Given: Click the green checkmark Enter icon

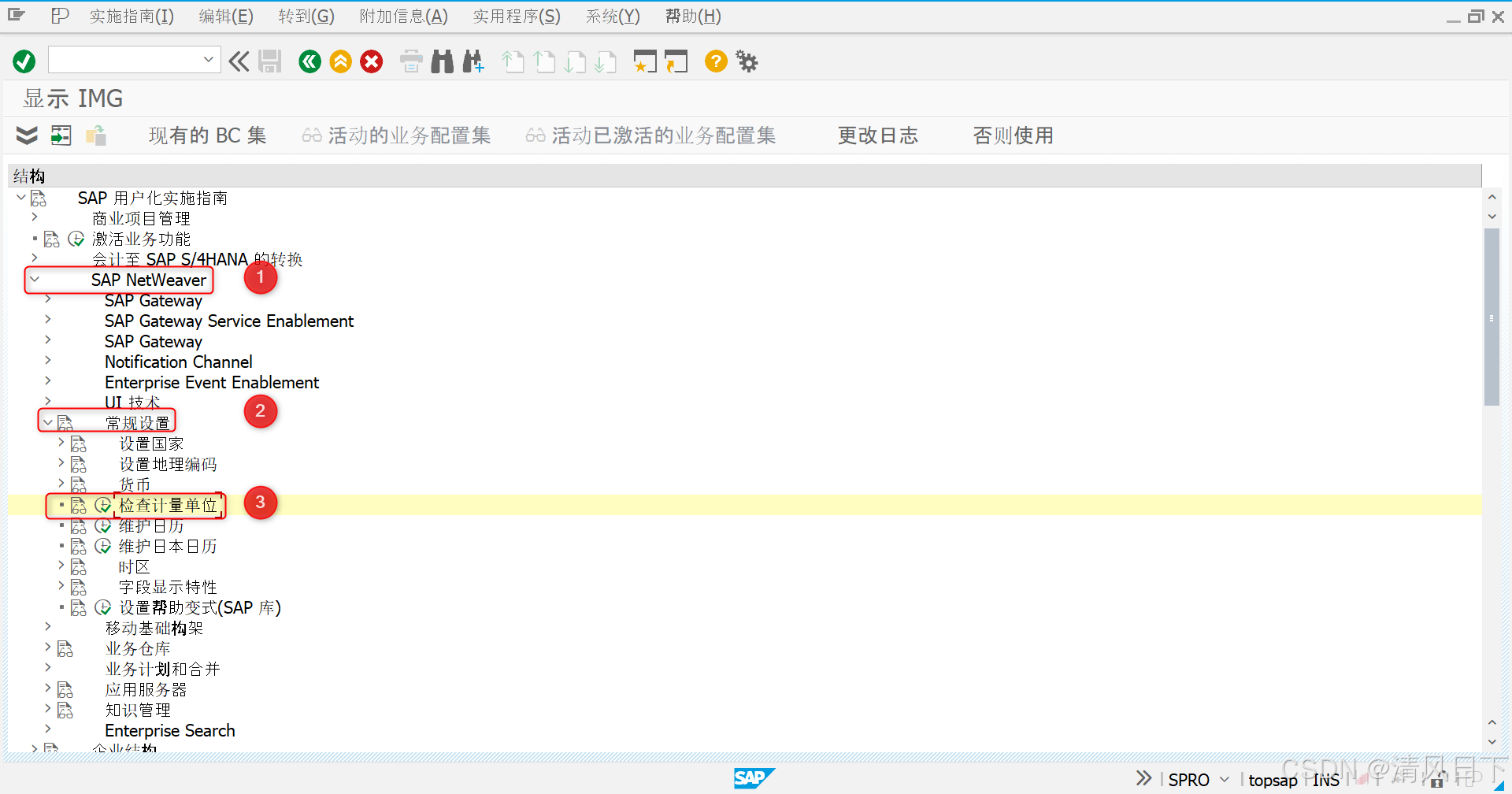Looking at the screenshot, I should (24, 61).
